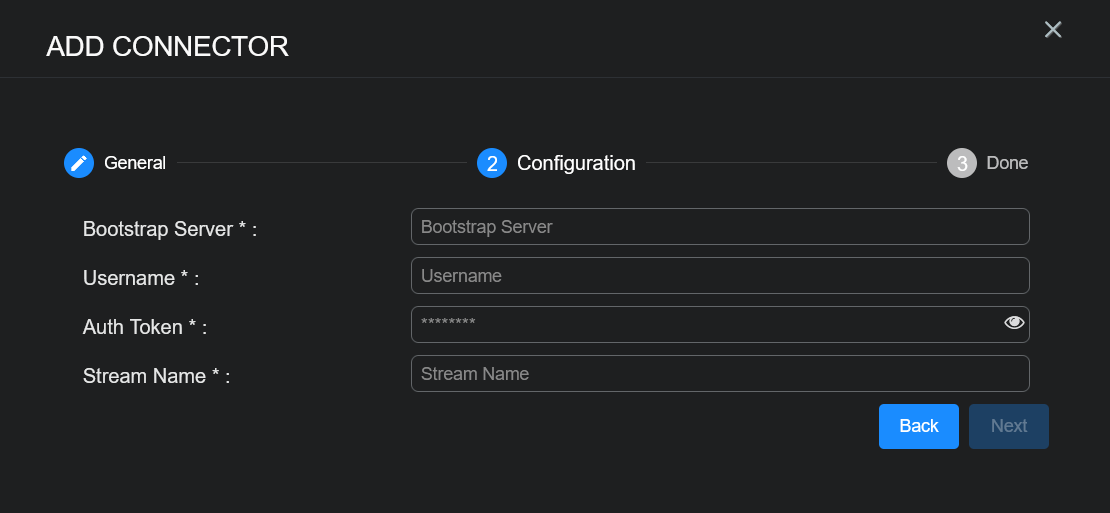Jump to the Done step label
The height and width of the screenshot is (513, 1110).
pyautogui.click(x=1007, y=163)
